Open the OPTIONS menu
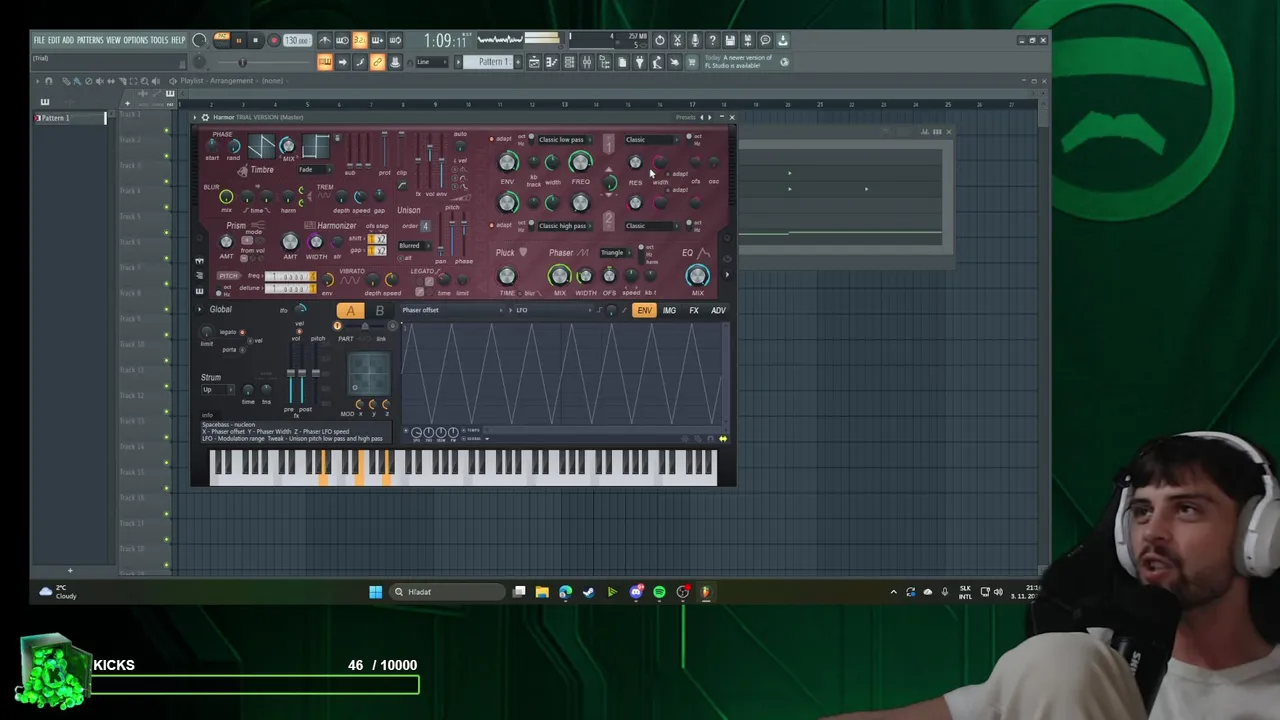1280x720 pixels. [135, 40]
